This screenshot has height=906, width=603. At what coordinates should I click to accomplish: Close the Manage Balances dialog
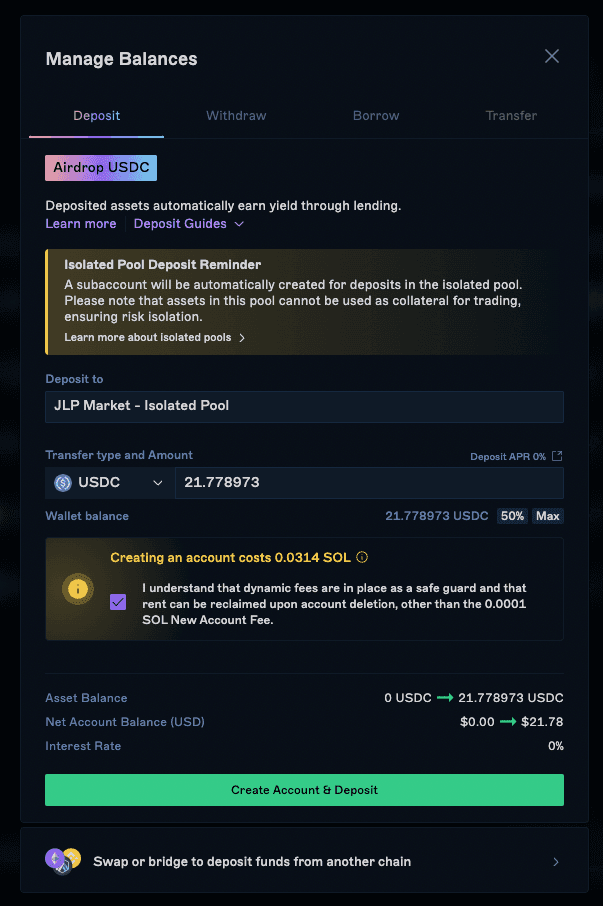click(x=552, y=56)
